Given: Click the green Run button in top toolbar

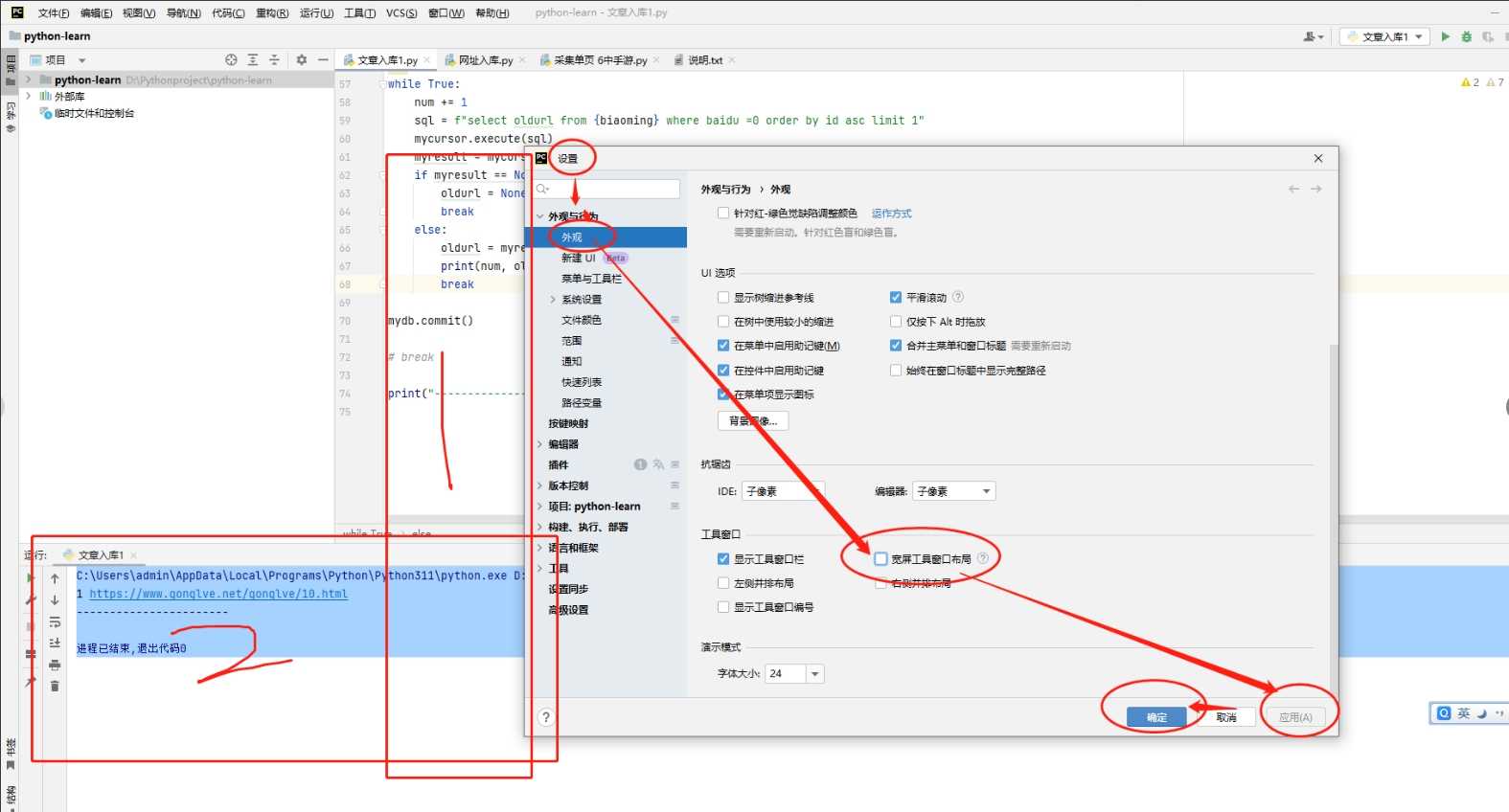Looking at the screenshot, I should [x=1446, y=36].
